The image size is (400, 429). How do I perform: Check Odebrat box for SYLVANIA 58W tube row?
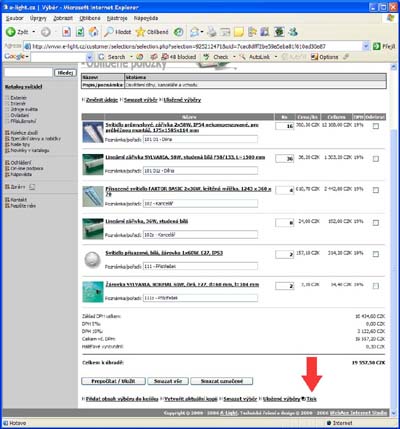coord(376,159)
